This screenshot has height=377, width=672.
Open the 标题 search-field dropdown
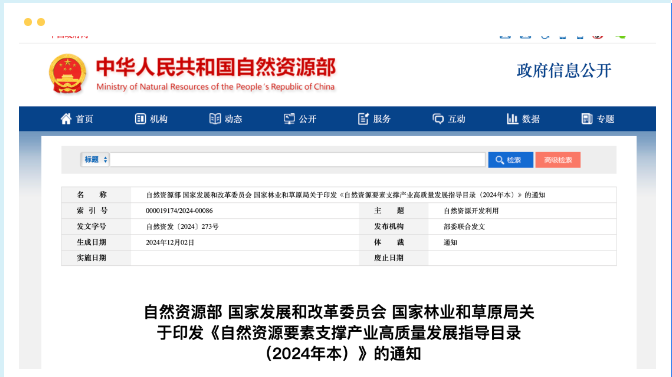pyautogui.click(x=95, y=159)
